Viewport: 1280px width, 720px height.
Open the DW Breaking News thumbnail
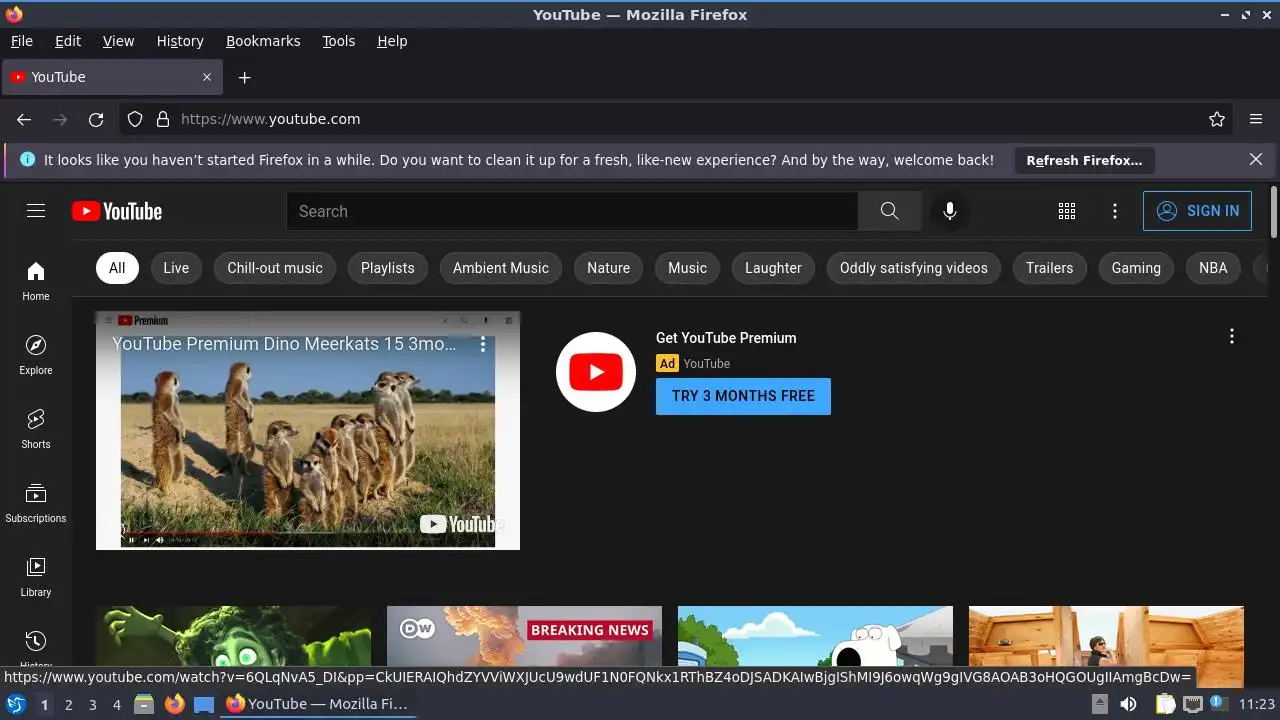(524, 636)
